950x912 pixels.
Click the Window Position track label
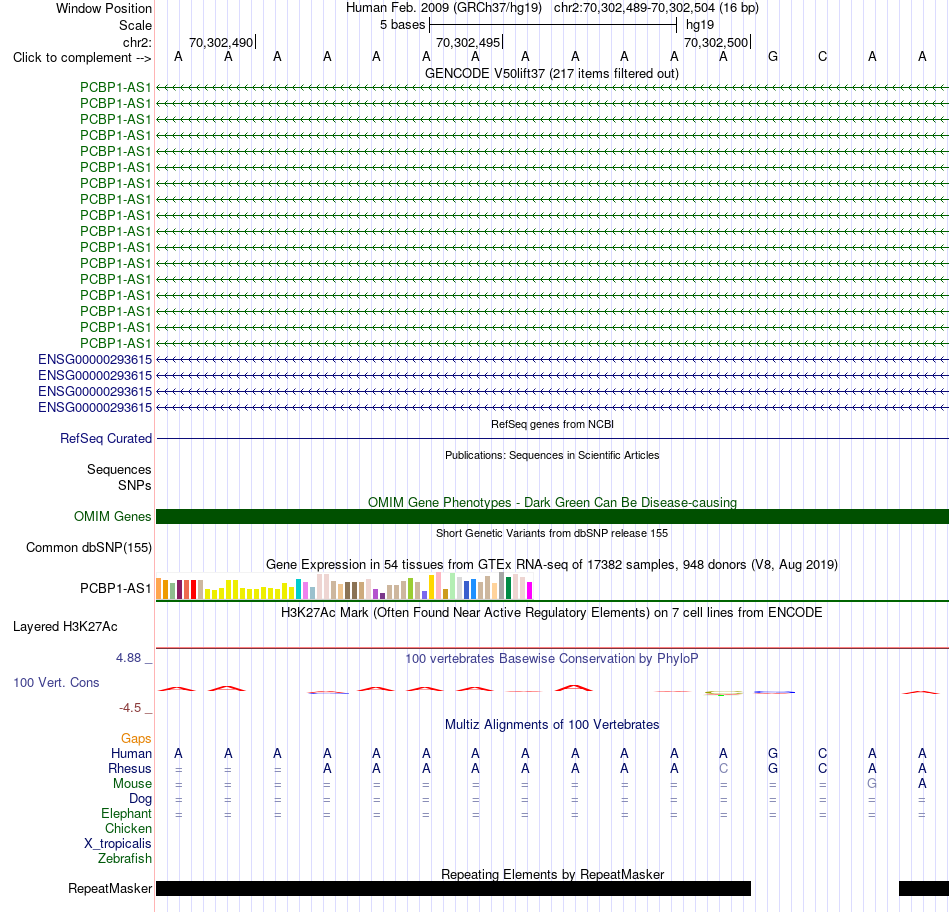click(x=104, y=8)
